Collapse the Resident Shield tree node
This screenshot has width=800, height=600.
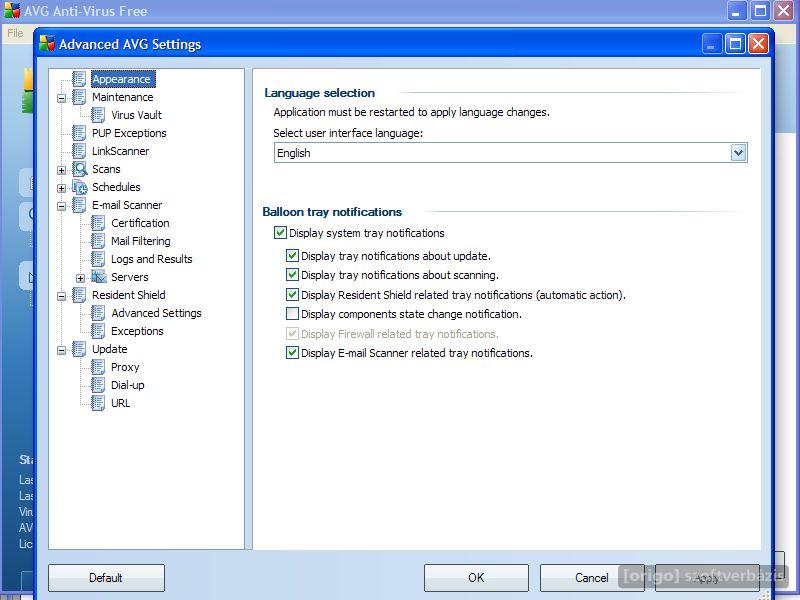coord(62,296)
